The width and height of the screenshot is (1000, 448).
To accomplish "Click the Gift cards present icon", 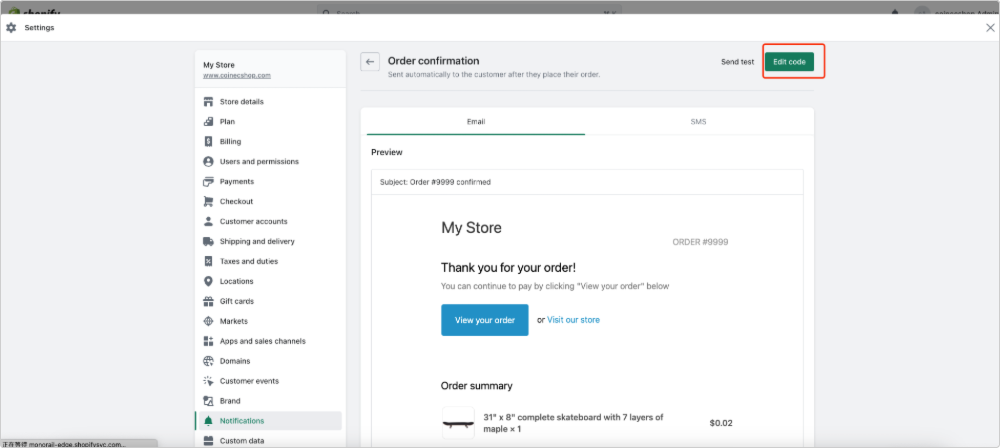I will click(208, 301).
